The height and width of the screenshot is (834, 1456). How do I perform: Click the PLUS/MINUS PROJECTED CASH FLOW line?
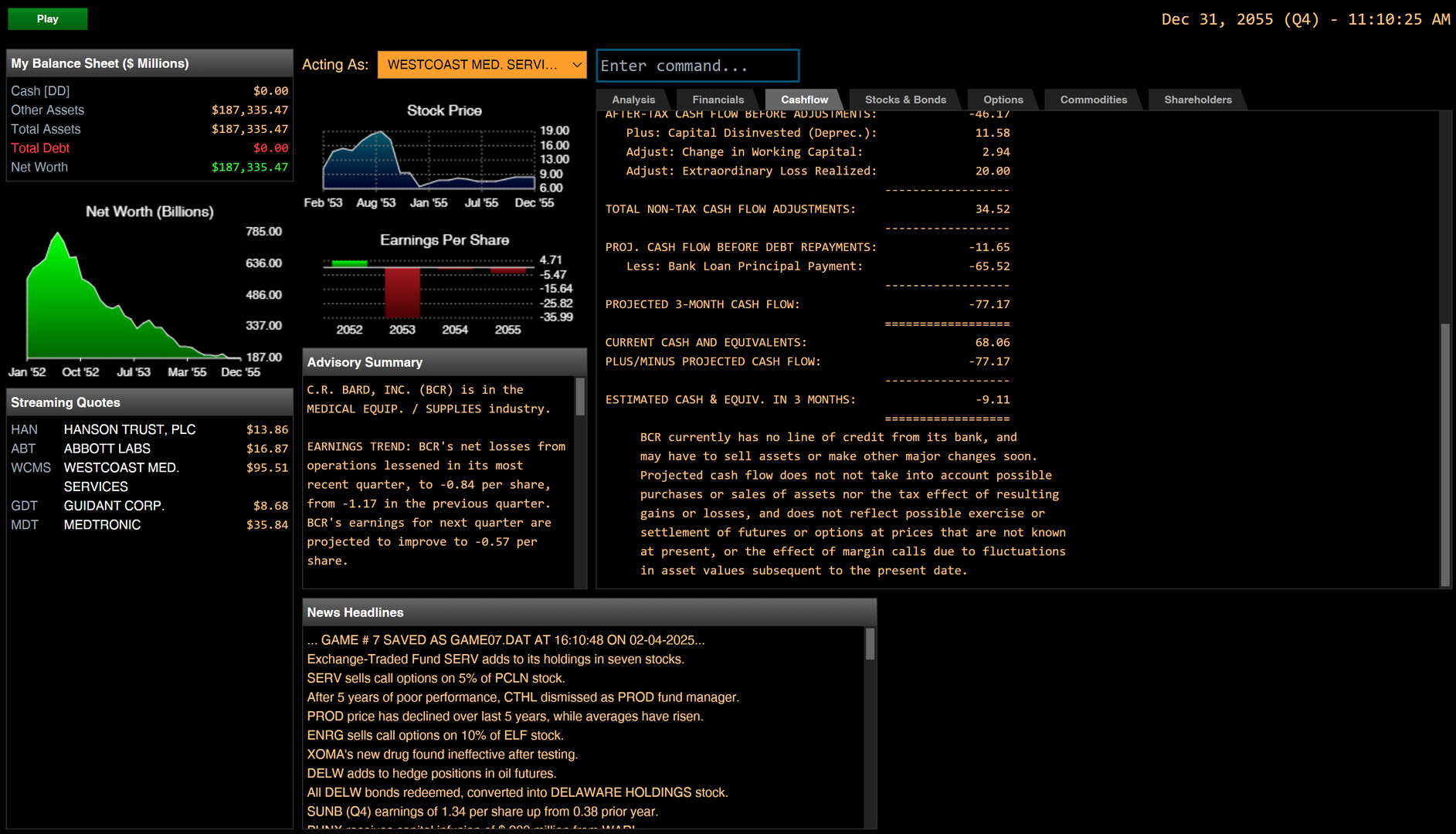[807, 361]
